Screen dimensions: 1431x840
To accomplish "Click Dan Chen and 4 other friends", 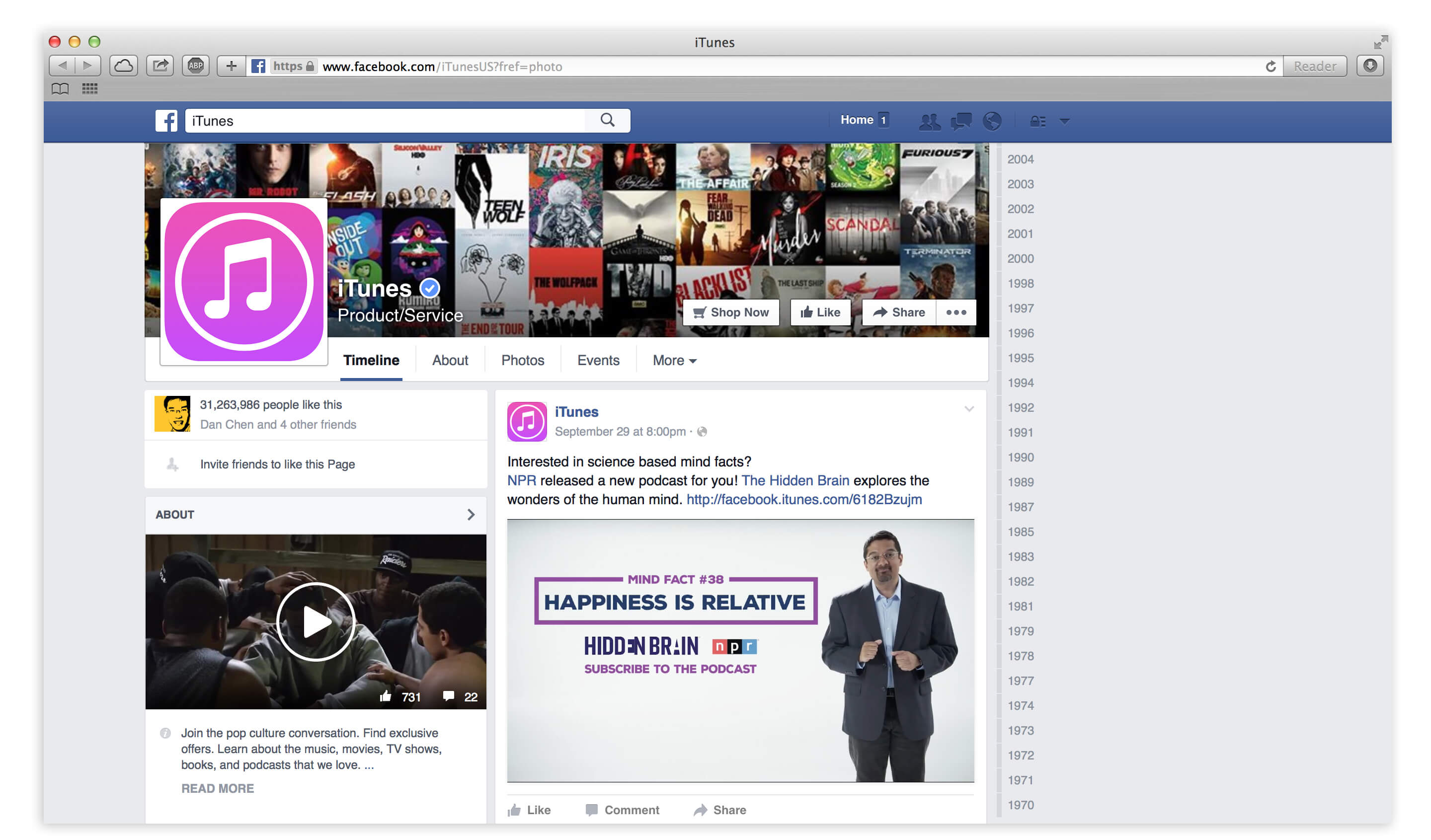I will (x=278, y=425).
